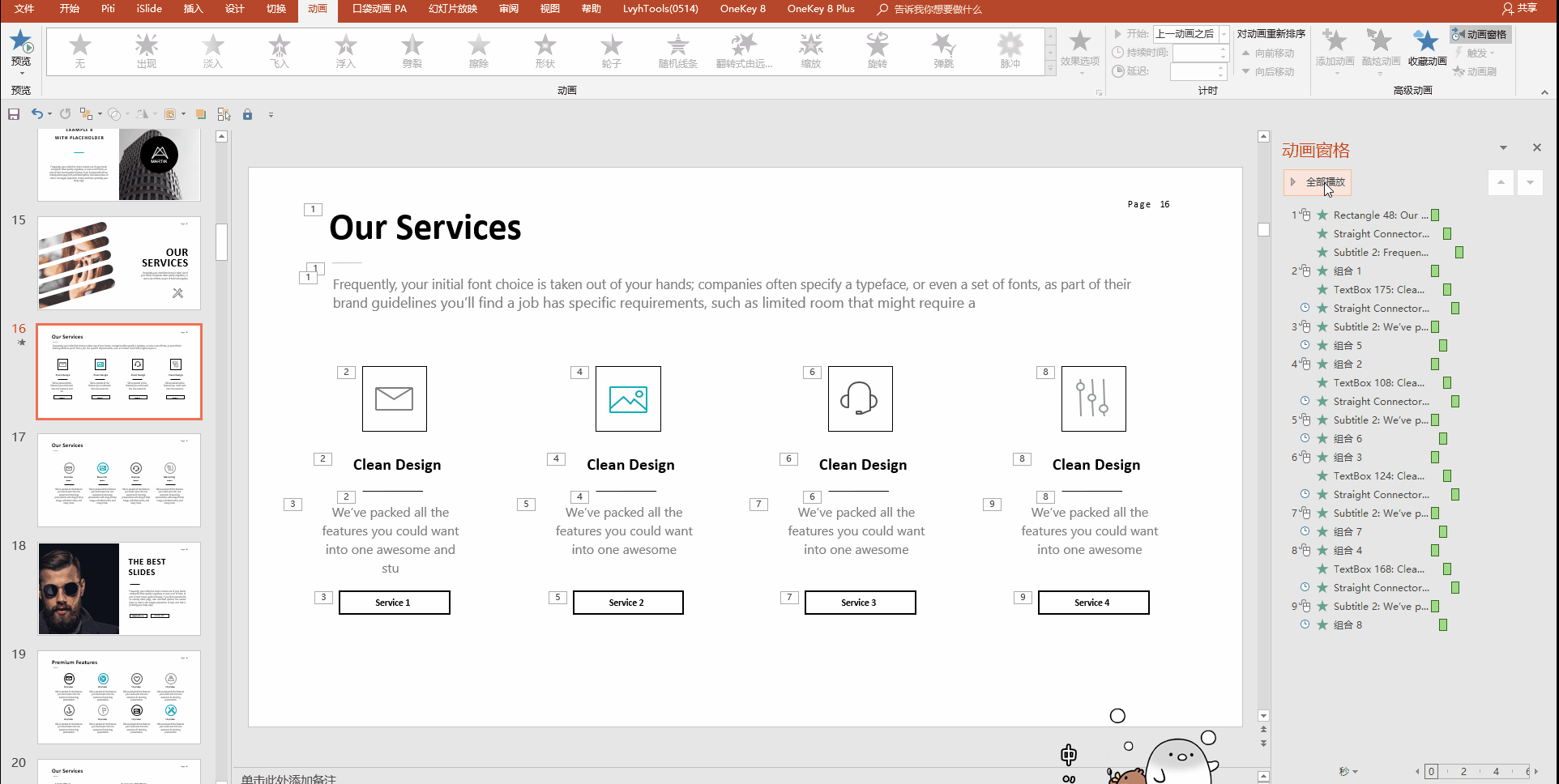Image resolution: width=1559 pixels, height=784 pixels.
Task: Click the Service 1 button on slide
Action: tap(394, 603)
